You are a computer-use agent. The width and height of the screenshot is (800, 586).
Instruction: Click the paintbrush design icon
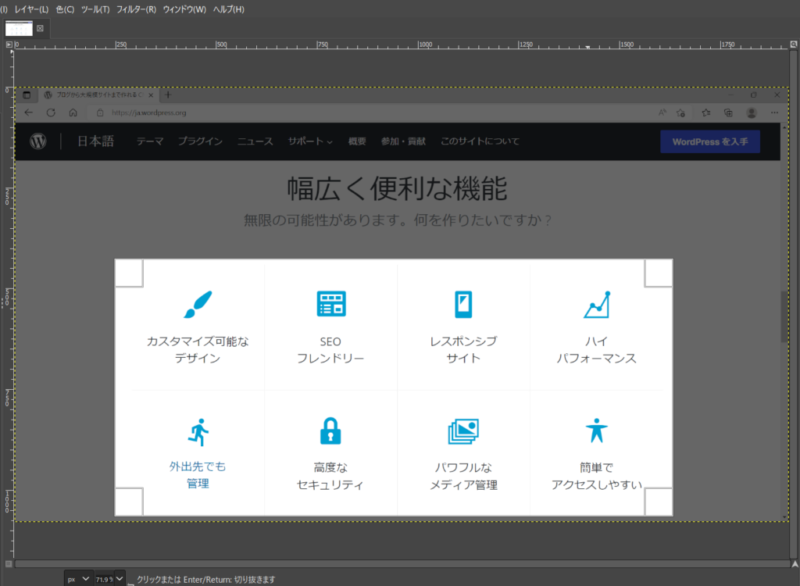(197, 304)
